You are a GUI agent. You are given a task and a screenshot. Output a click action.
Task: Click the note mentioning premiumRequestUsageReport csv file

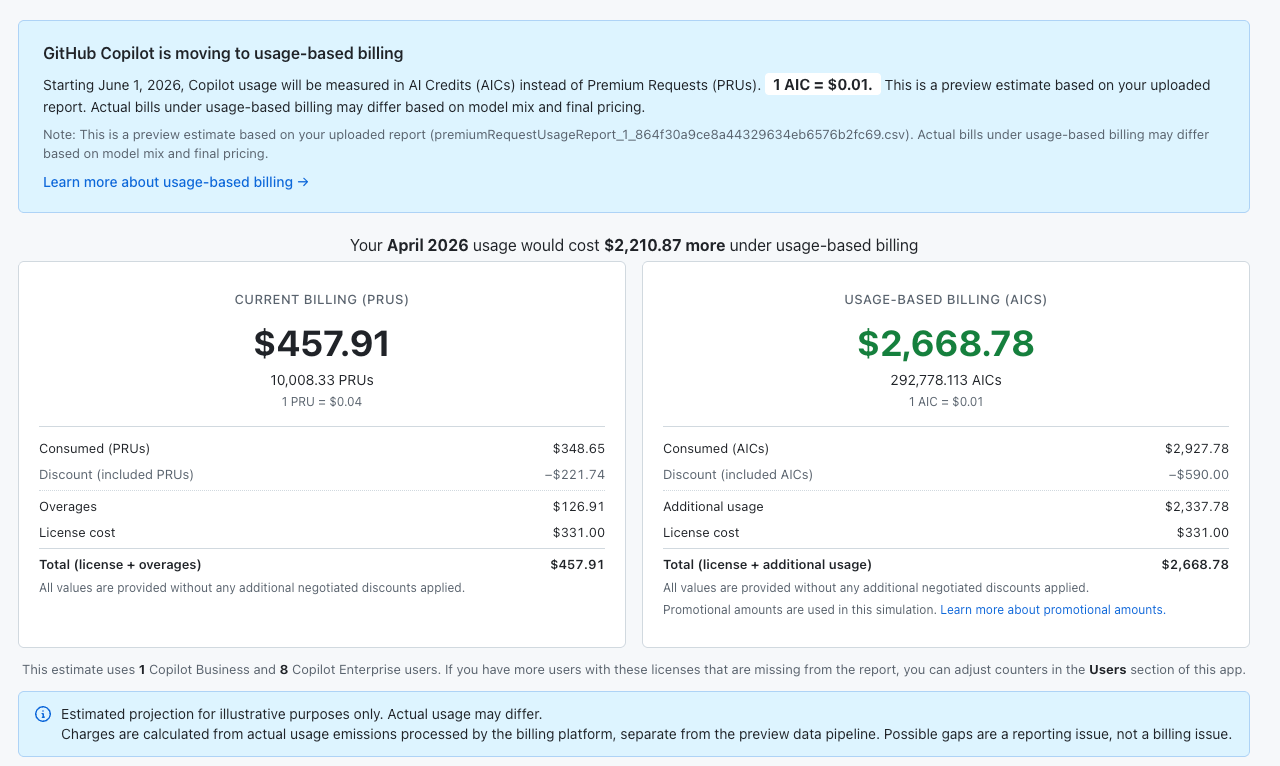pyautogui.click(x=626, y=144)
